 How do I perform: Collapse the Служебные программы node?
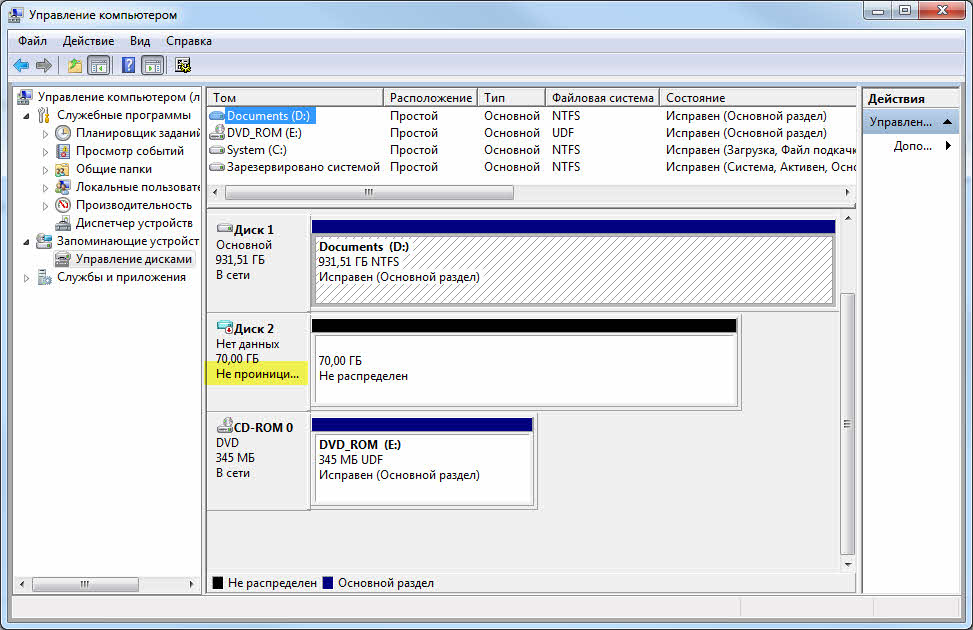tap(27, 116)
